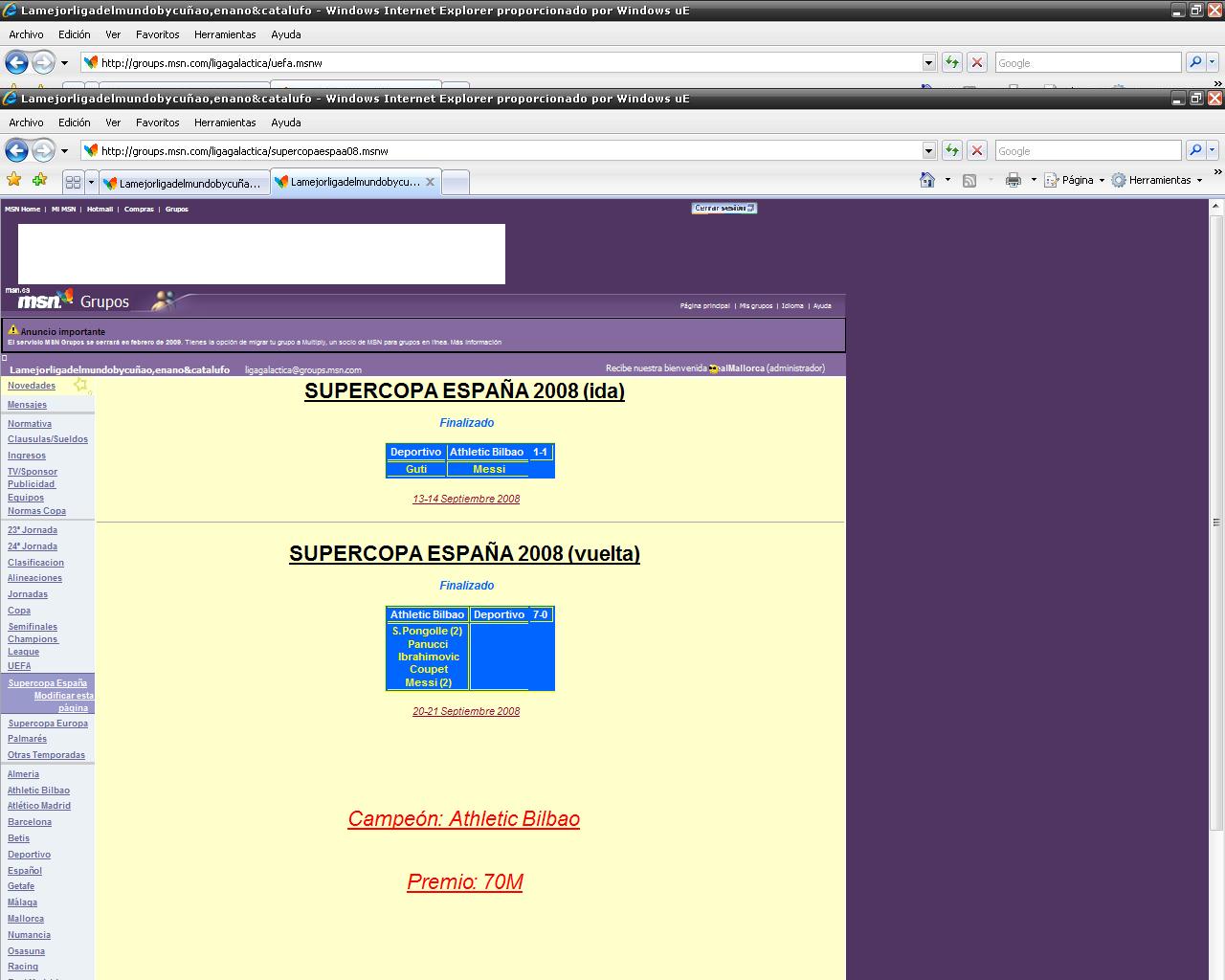This screenshot has height=980, width=1225.
Task: Refresh the back window showing uefa.msnw
Action: tap(951, 62)
